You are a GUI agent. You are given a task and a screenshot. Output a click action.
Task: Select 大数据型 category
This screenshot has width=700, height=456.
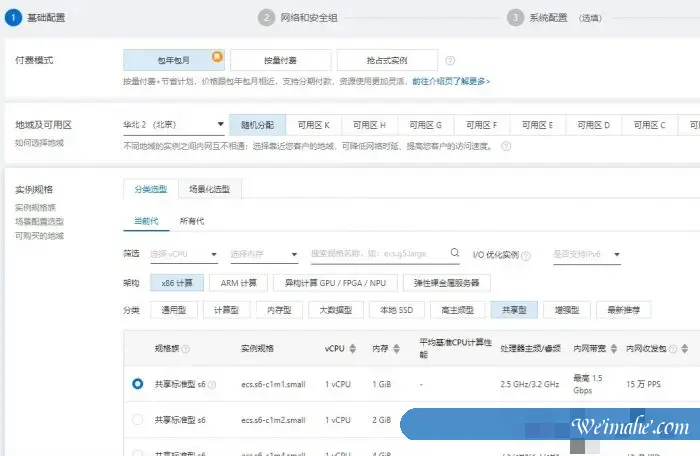tap(336, 310)
